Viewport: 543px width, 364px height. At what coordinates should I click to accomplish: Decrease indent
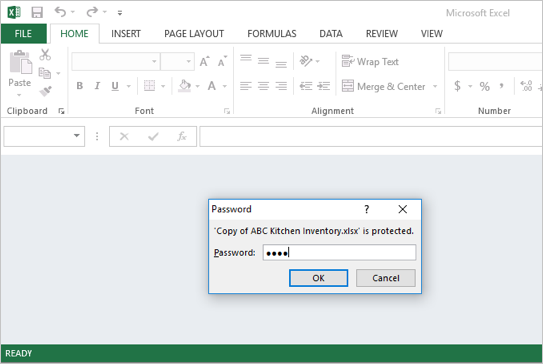306,86
